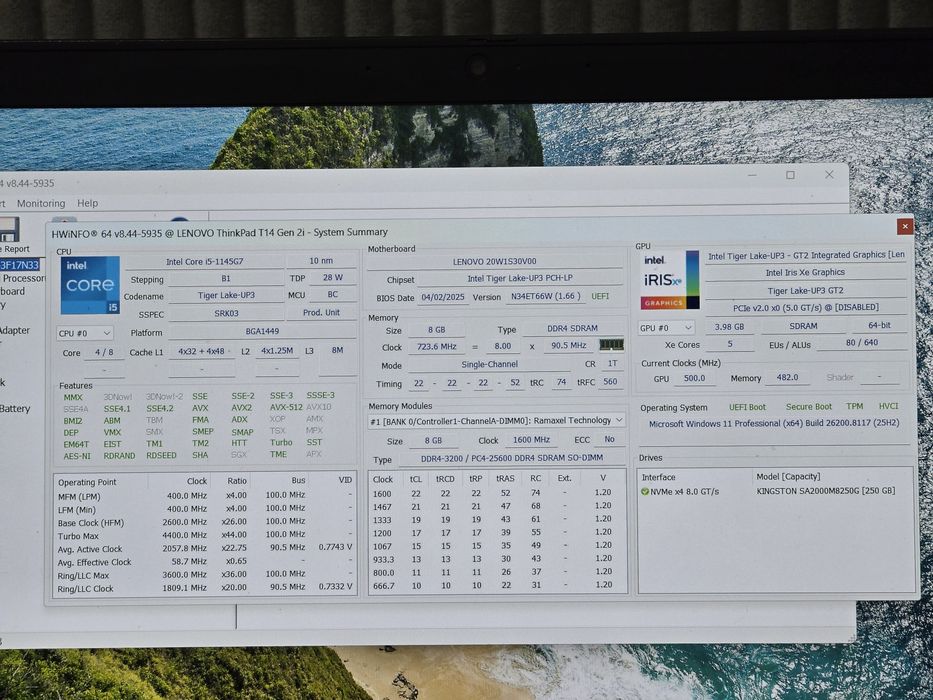
Task: Select Adapter in the main window tree
Action: [15, 330]
